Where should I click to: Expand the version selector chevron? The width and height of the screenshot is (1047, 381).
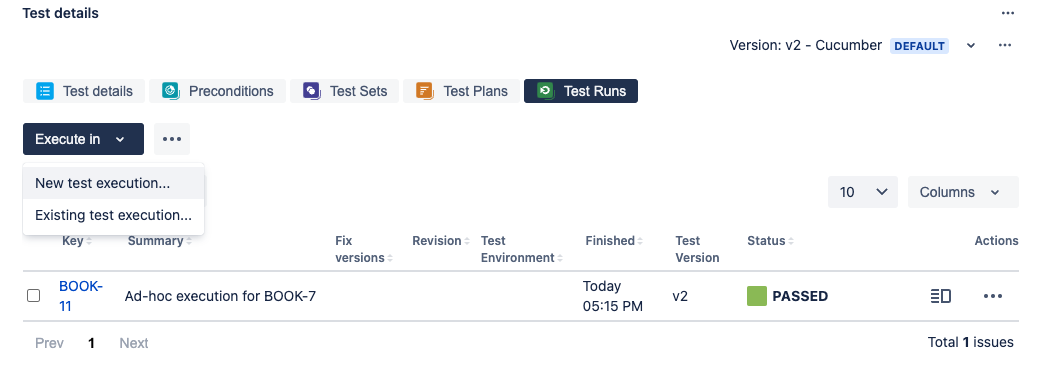pyautogui.click(x=972, y=45)
